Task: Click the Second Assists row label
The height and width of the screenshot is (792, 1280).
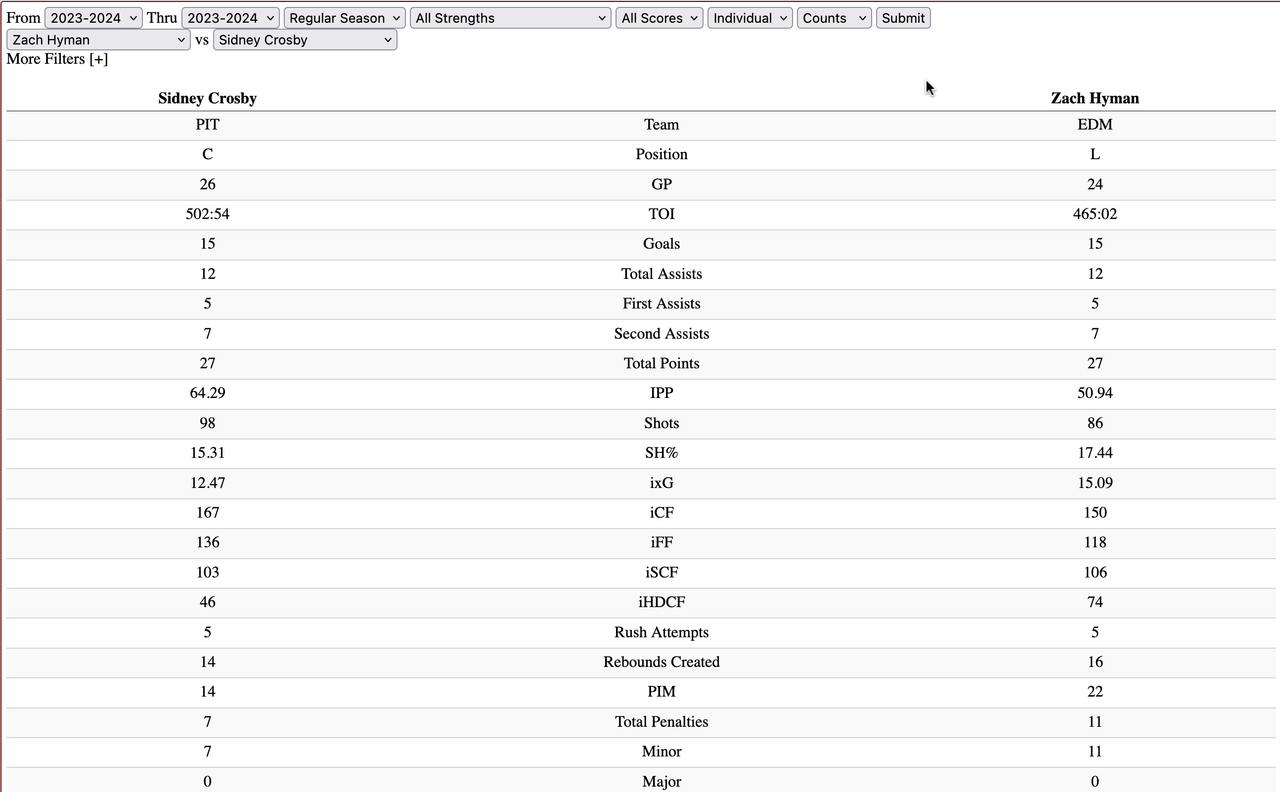Action: pyautogui.click(x=661, y=334)
